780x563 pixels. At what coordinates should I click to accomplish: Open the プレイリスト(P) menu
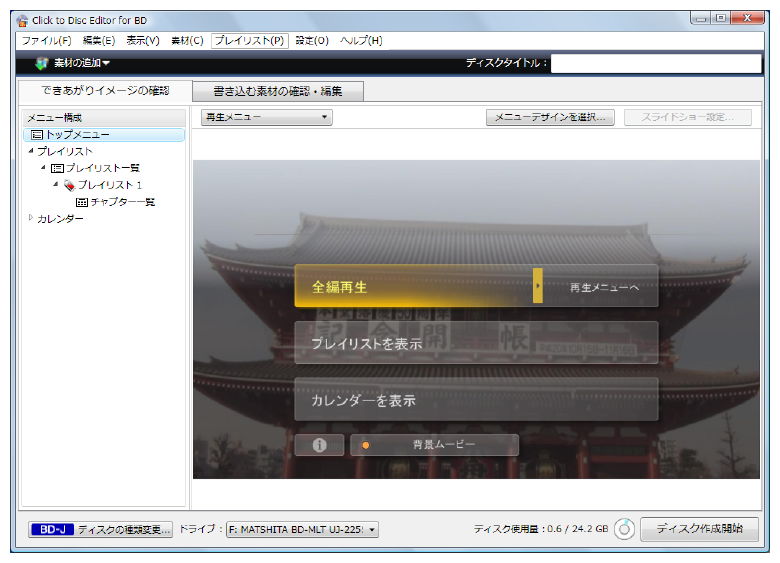pyautogui.click(x=249, y=41)
